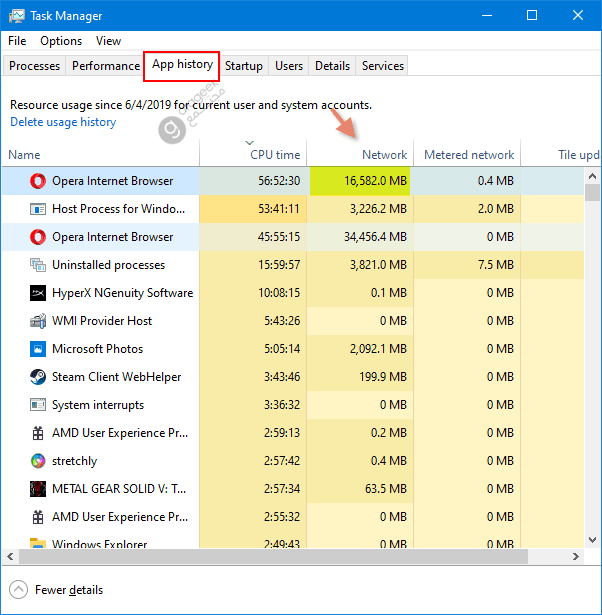Select the Uninstalled processes row name
This screenshot has height=615, width=602.
tap(108, 265)
